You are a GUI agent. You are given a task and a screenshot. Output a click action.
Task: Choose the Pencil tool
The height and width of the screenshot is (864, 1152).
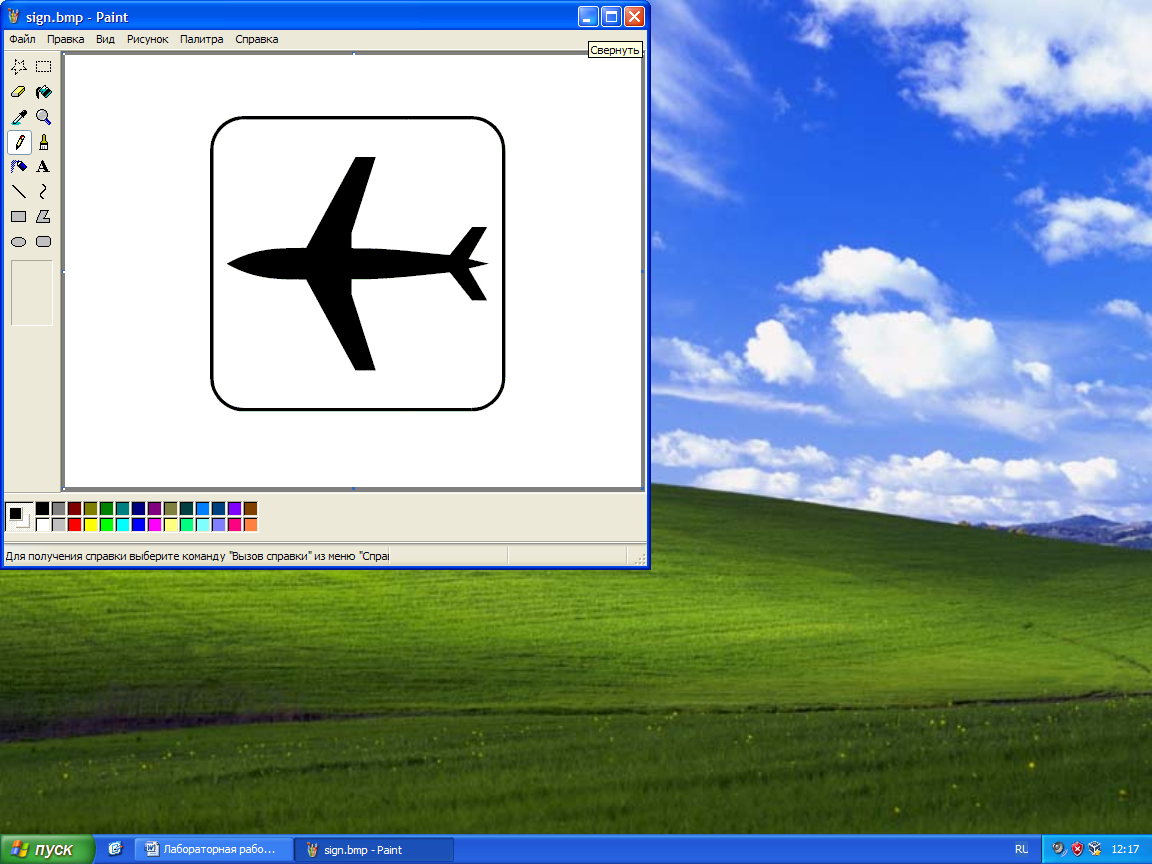coord(19,142)
